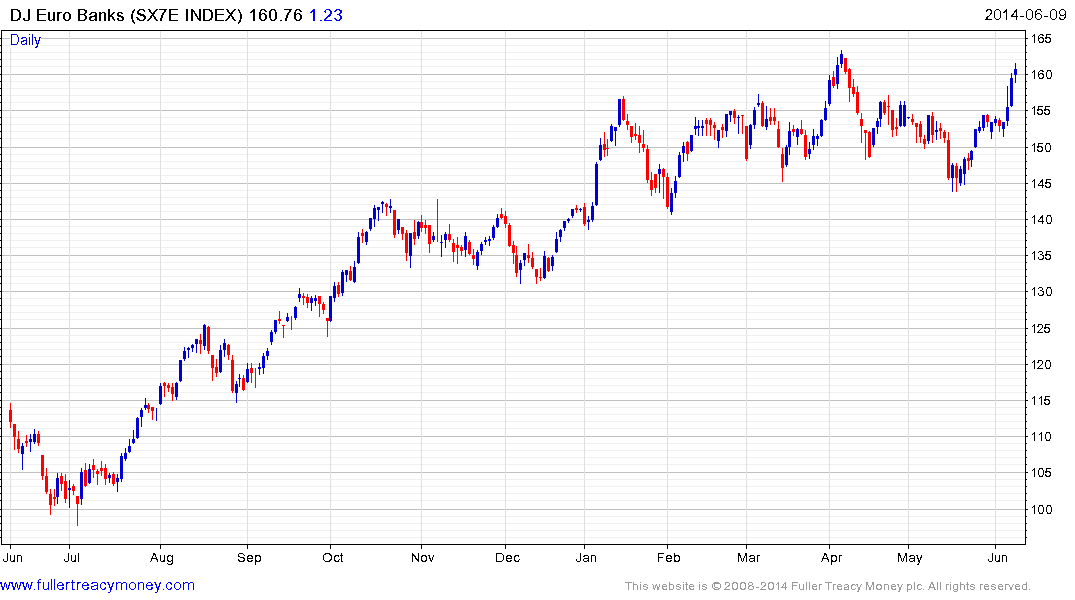
Task: Click the 135 price axis label
Action: tap(1041, 256)
